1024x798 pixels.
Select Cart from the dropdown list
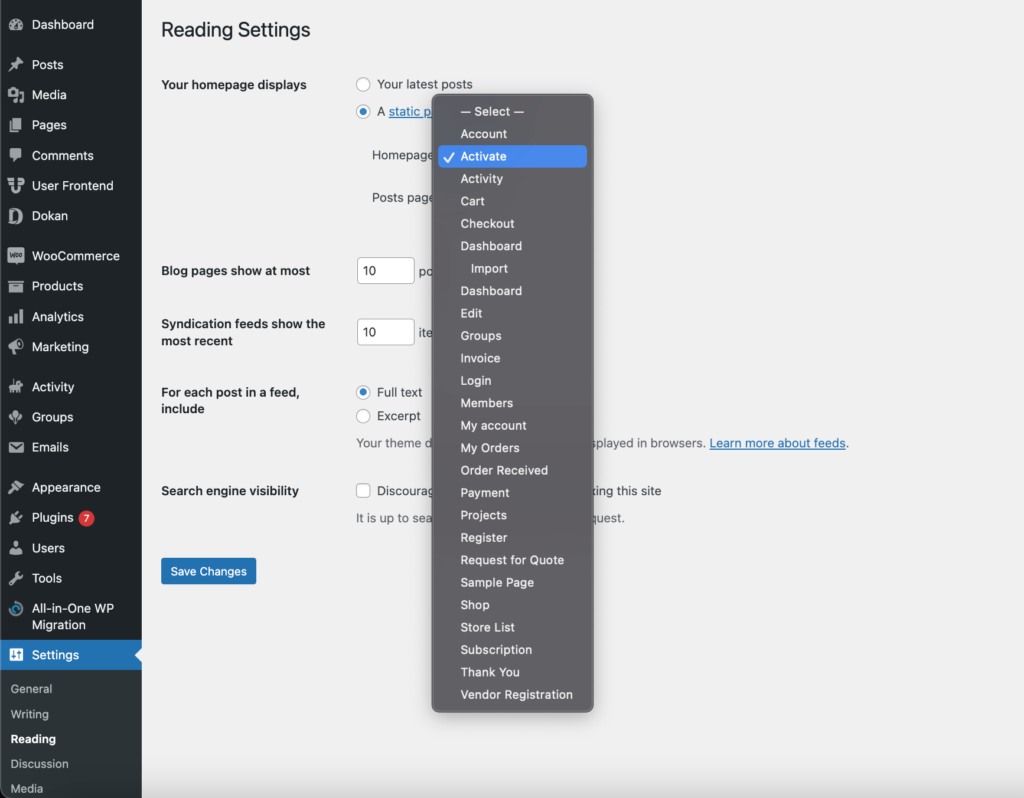point(513,201)
